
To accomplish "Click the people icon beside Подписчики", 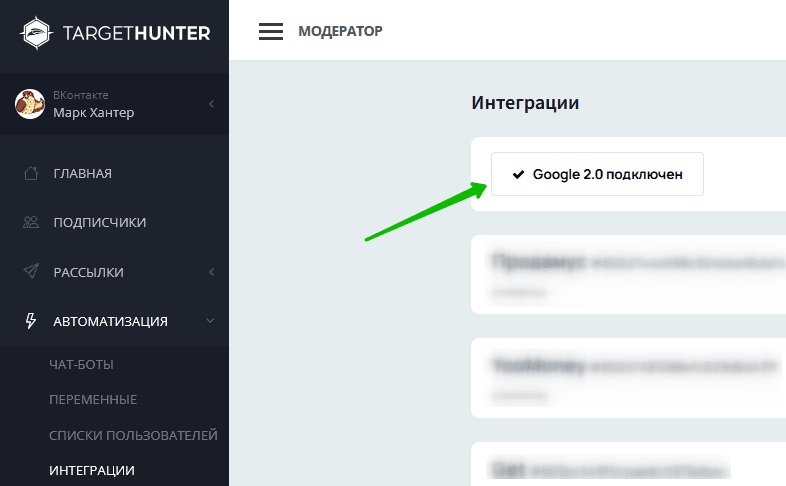I will pyautogui.click(x=31, y=222).
